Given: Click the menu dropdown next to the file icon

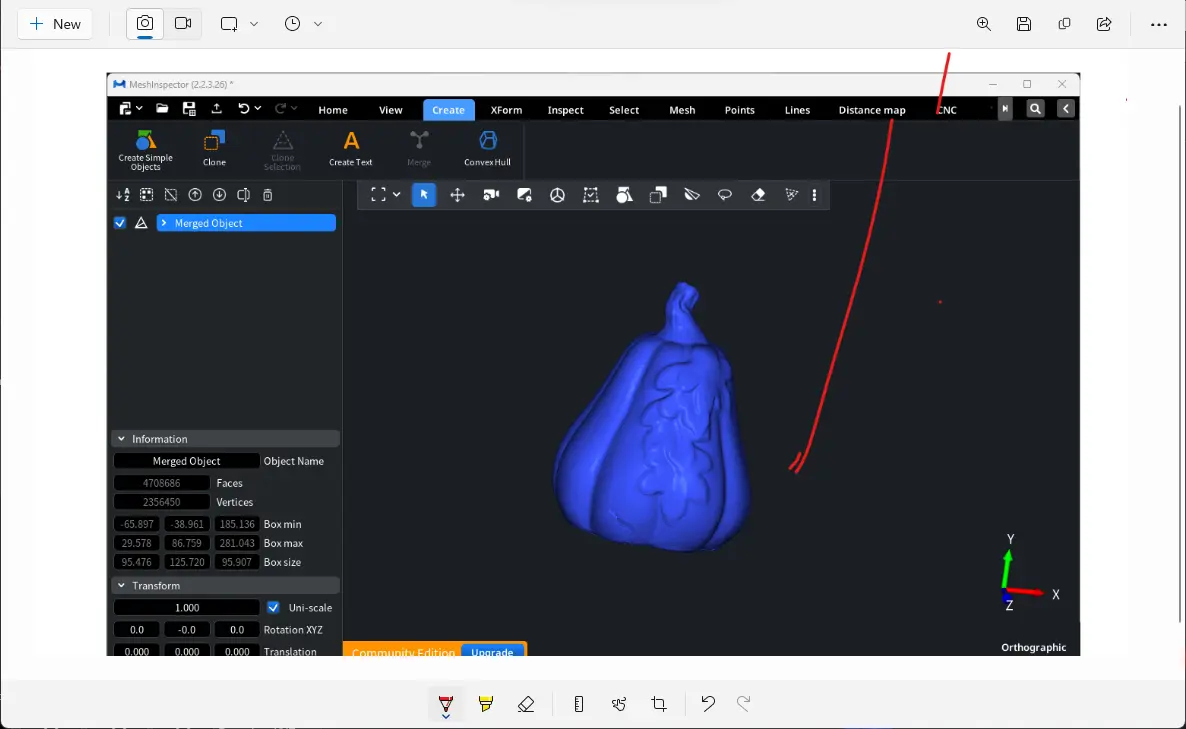Looking at the screenshot, I should tap(139, 109).
